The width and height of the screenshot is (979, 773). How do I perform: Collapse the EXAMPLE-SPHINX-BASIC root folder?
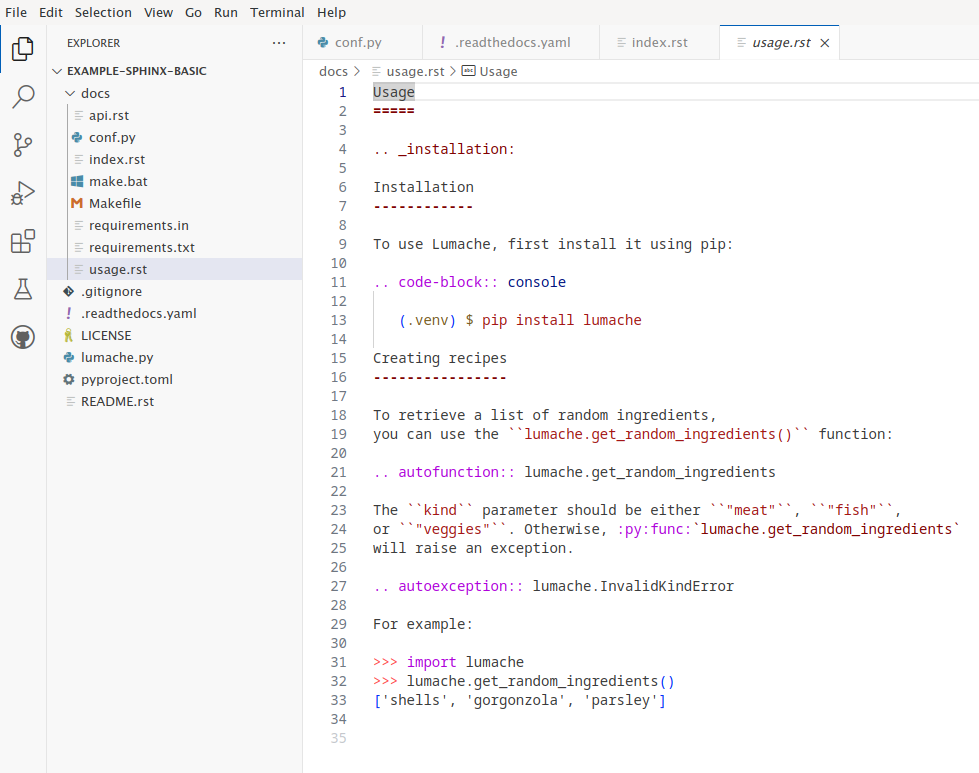click(57, 71)
